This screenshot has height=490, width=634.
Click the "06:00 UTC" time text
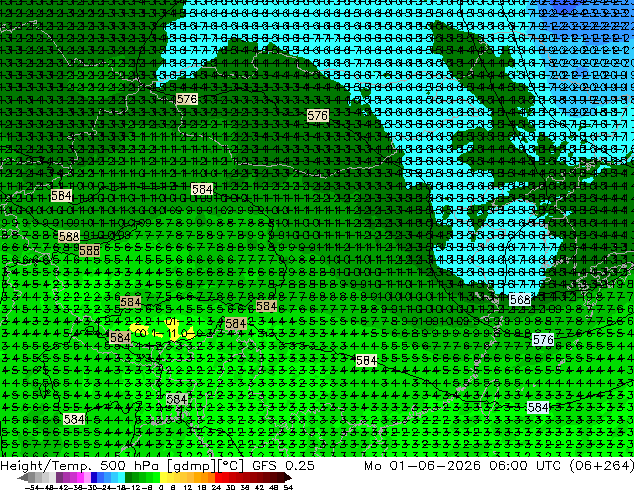(x=524, y=466)
